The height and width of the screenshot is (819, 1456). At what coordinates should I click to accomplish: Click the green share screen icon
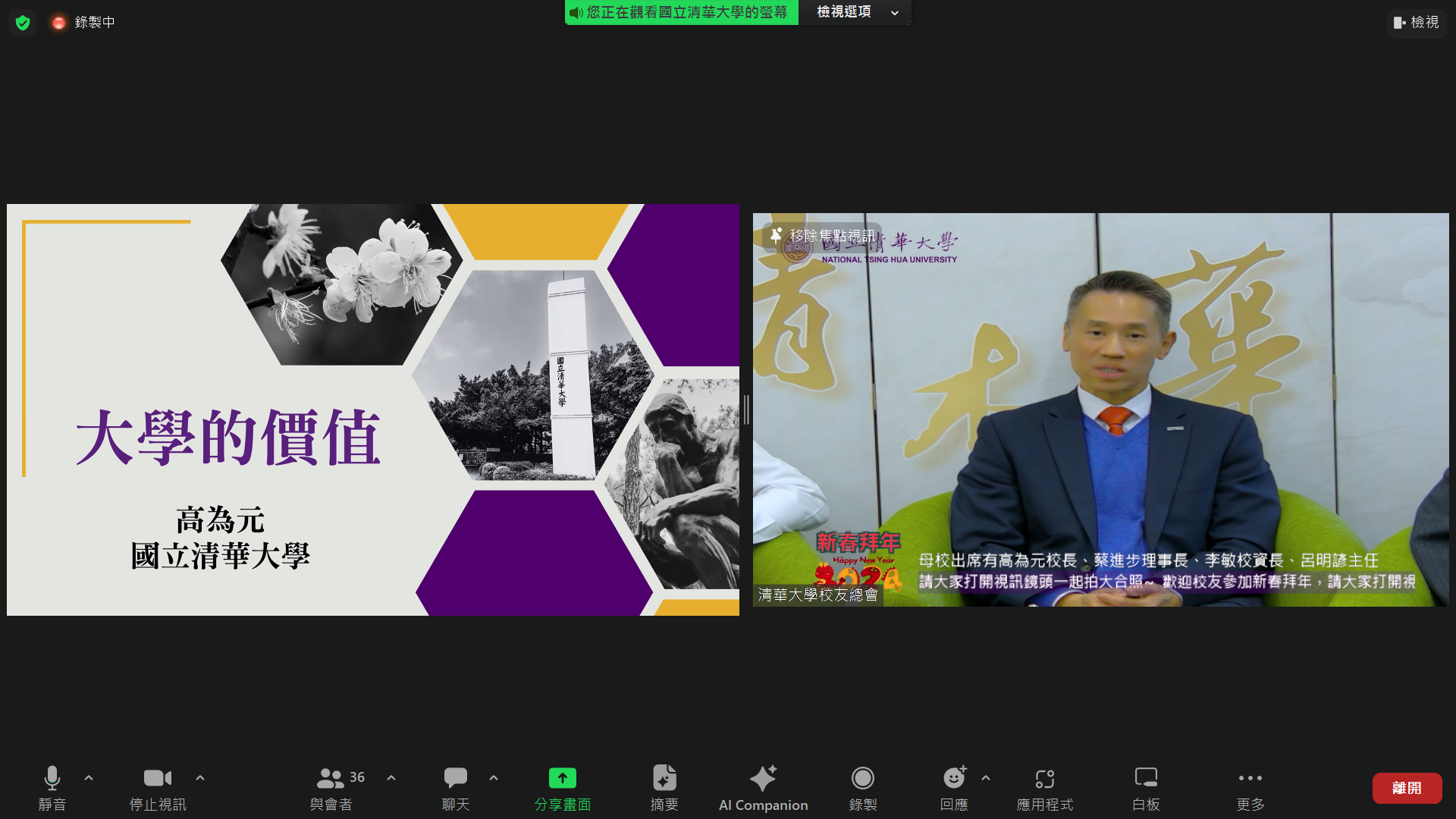click(x=563, y=778)
